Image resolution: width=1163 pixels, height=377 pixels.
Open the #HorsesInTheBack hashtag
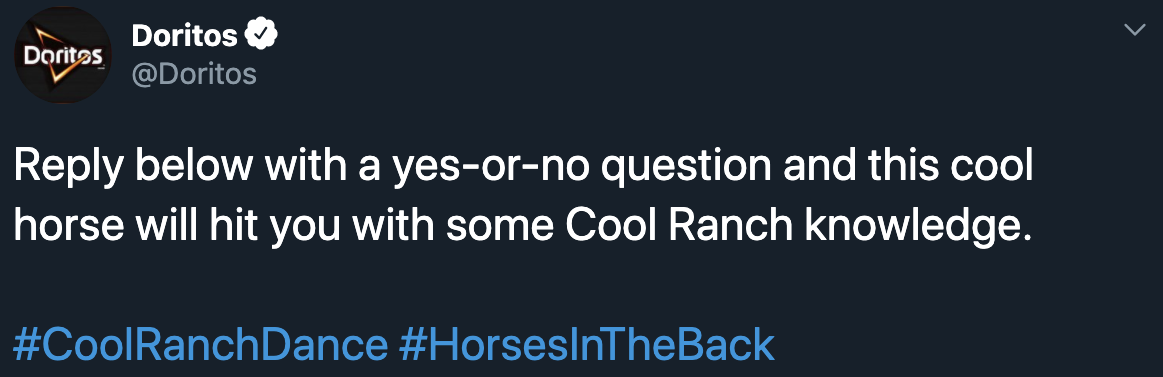click(x=587, y=346)
